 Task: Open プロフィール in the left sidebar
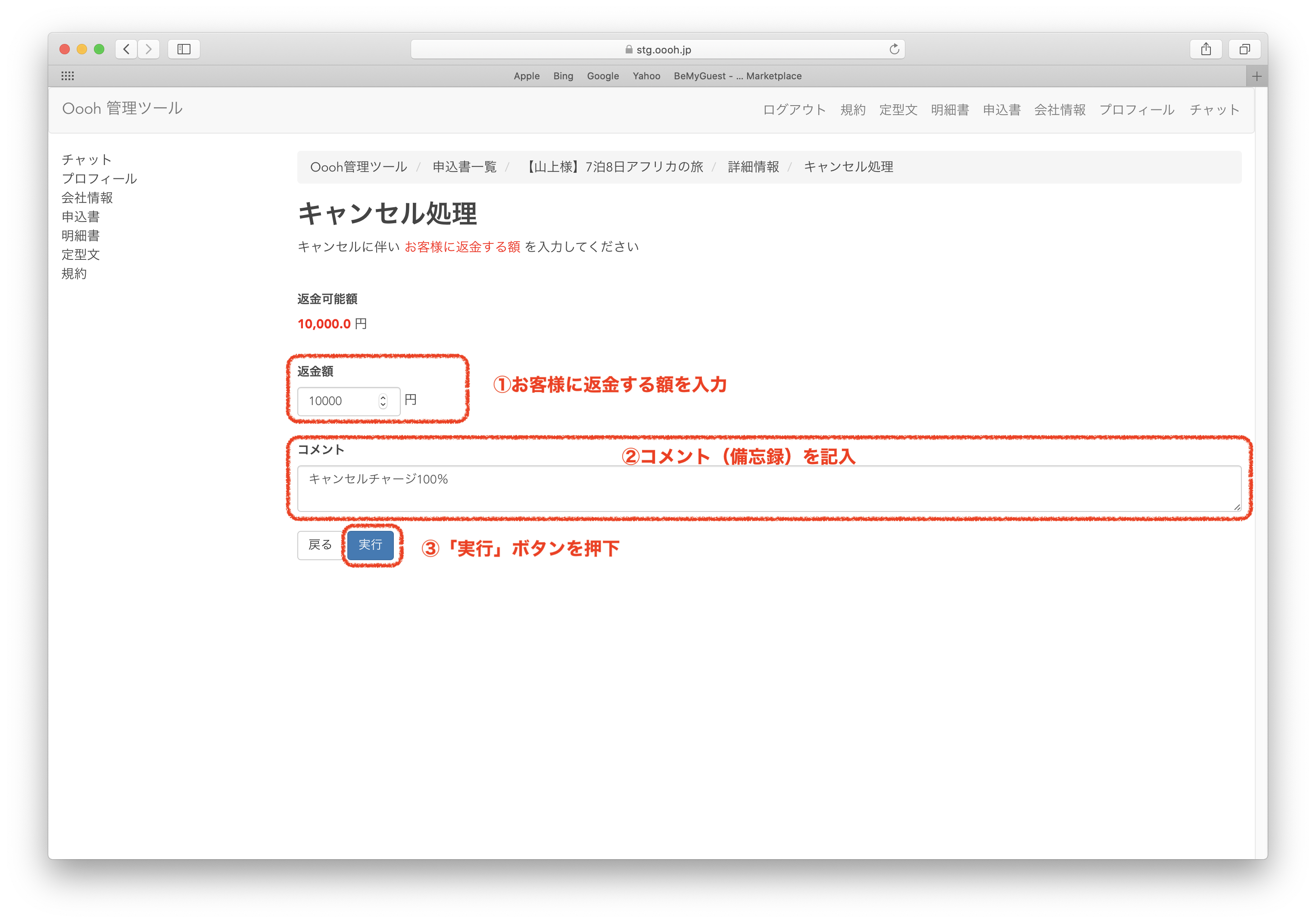point(99,178)
